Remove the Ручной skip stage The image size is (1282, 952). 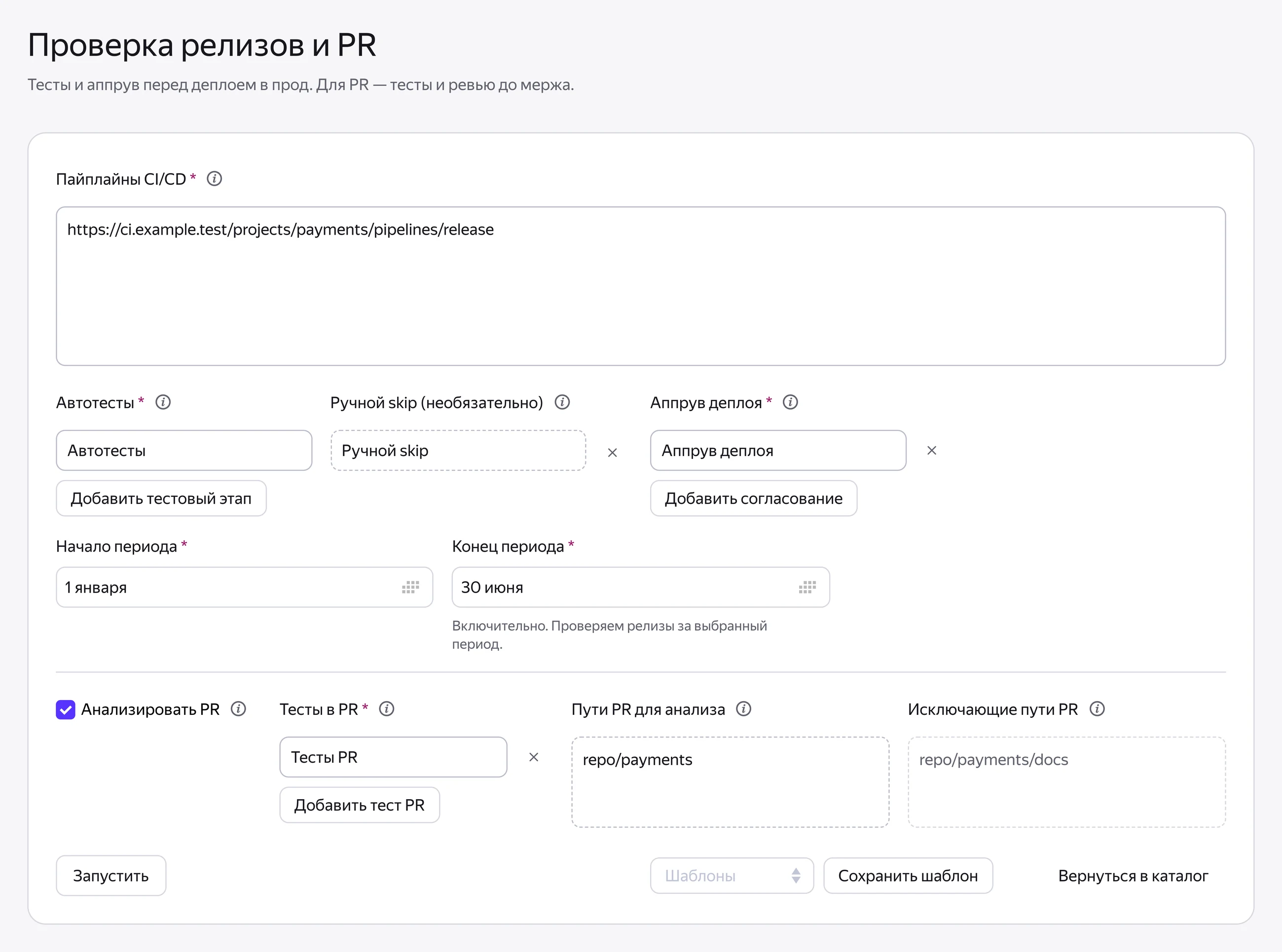click(612, 453)
